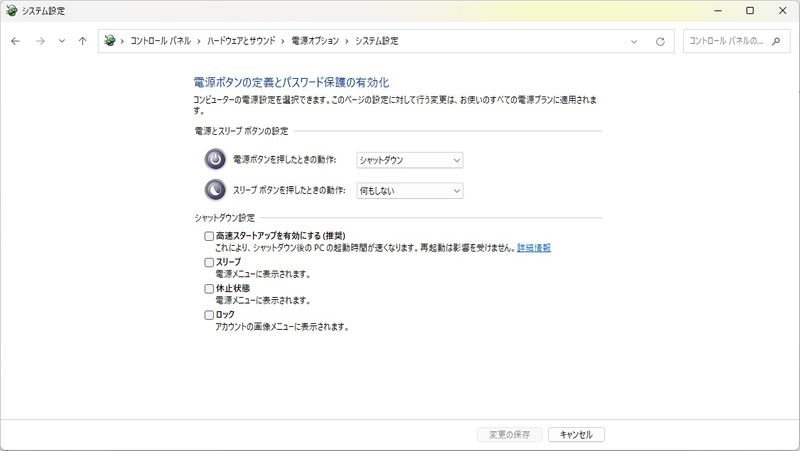Enable 高速スタートアップ checkbox

[209, 236]
